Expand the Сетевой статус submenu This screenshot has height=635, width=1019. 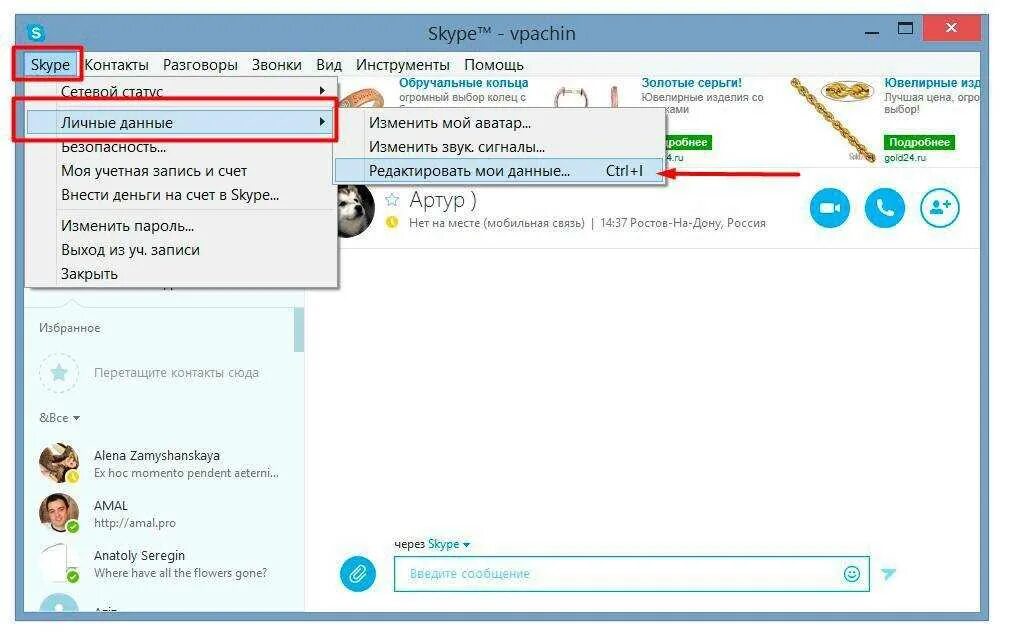pos(181,91)
